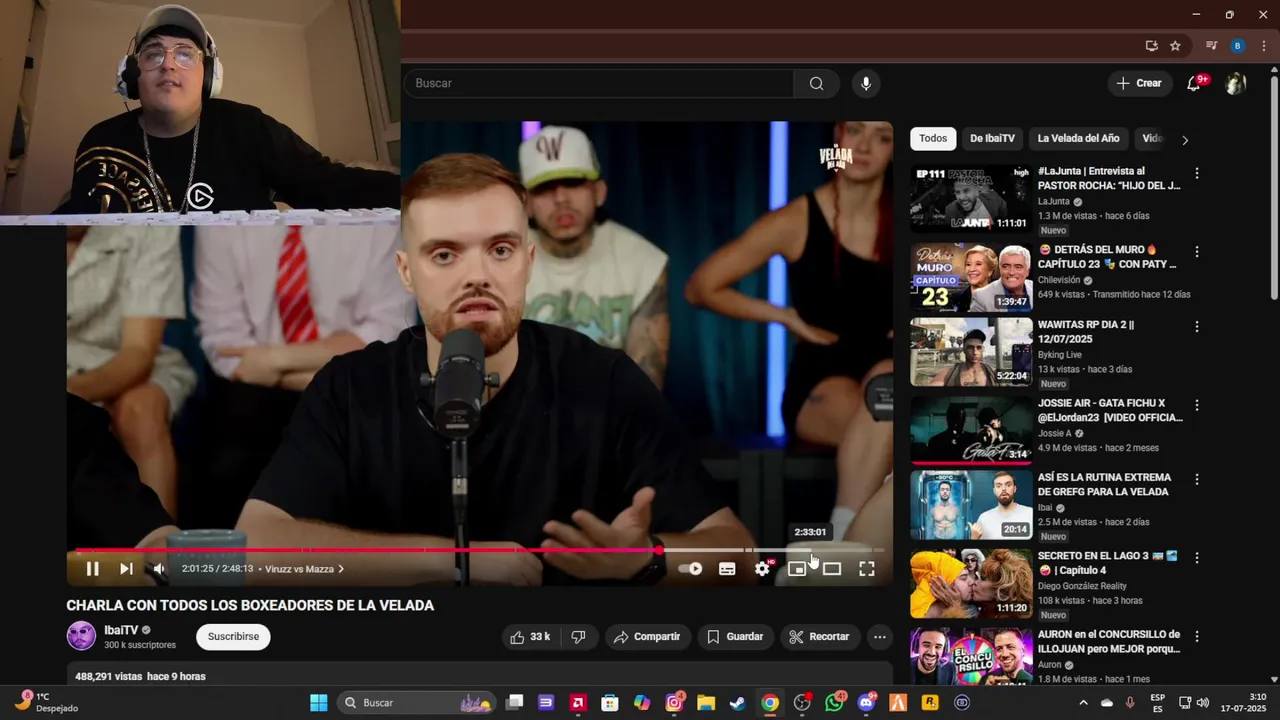Click the YouTube search magnifier button
Screen dimensions: 1280x720
817,83
